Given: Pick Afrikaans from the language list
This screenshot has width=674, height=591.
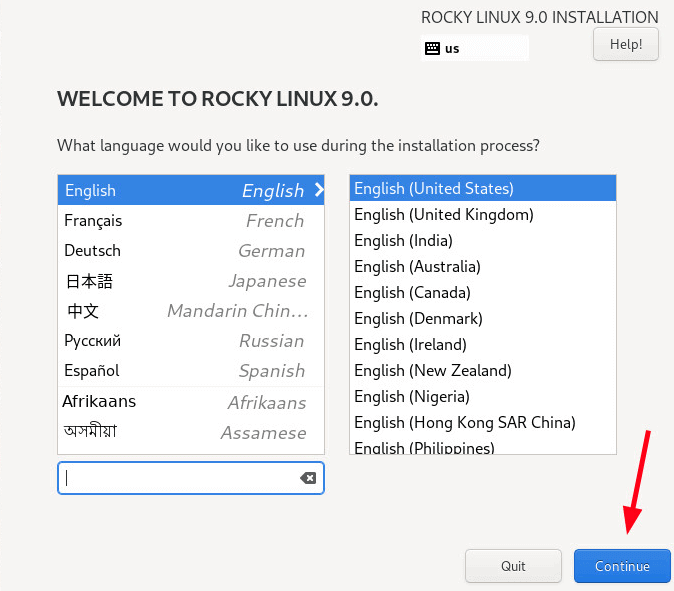Looking at the screenshot, I should click(191, 402).
